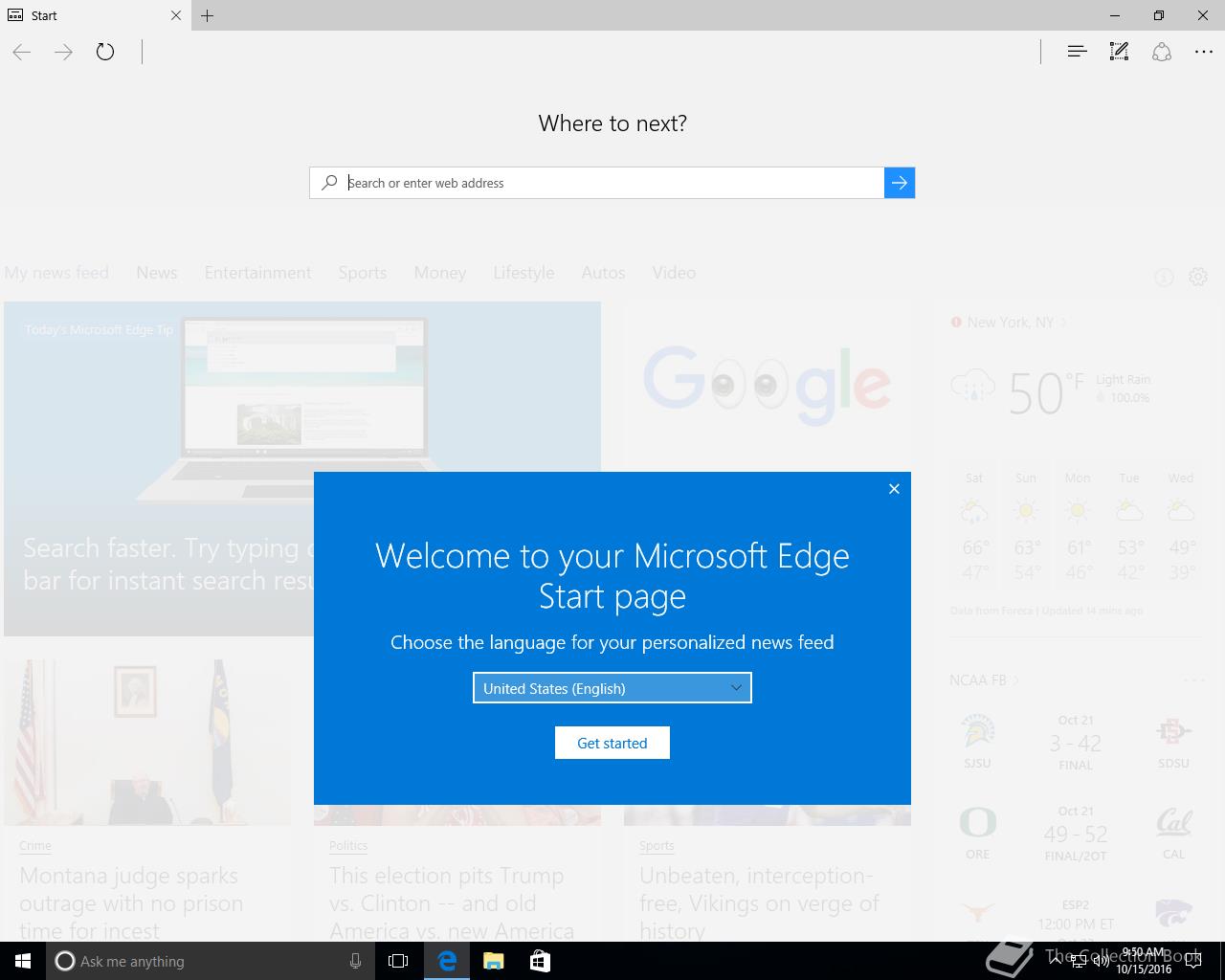This screenshot has width=1225, height=980.
Task: Open the Trump vs. Clinton election article
Action: [x=452, y=902]
